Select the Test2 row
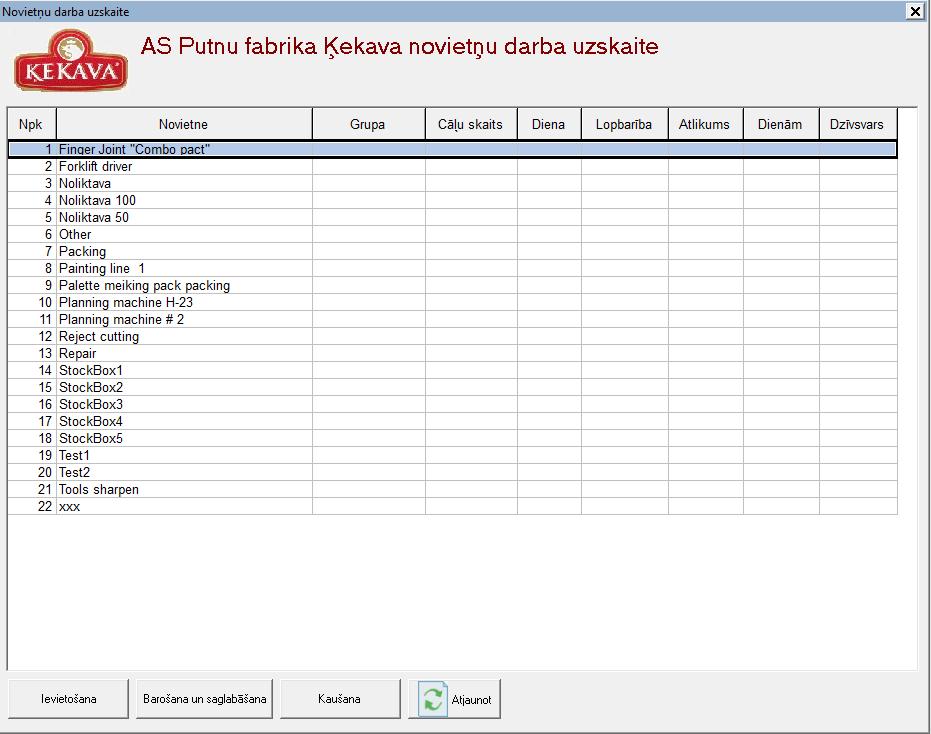 click(x=452, y=473)
